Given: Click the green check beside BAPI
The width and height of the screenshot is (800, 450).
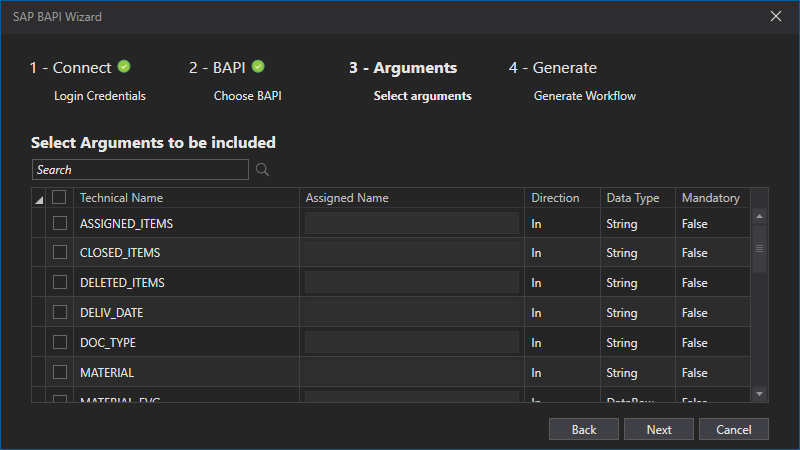Looking at the screenshot, I should 258,66.
